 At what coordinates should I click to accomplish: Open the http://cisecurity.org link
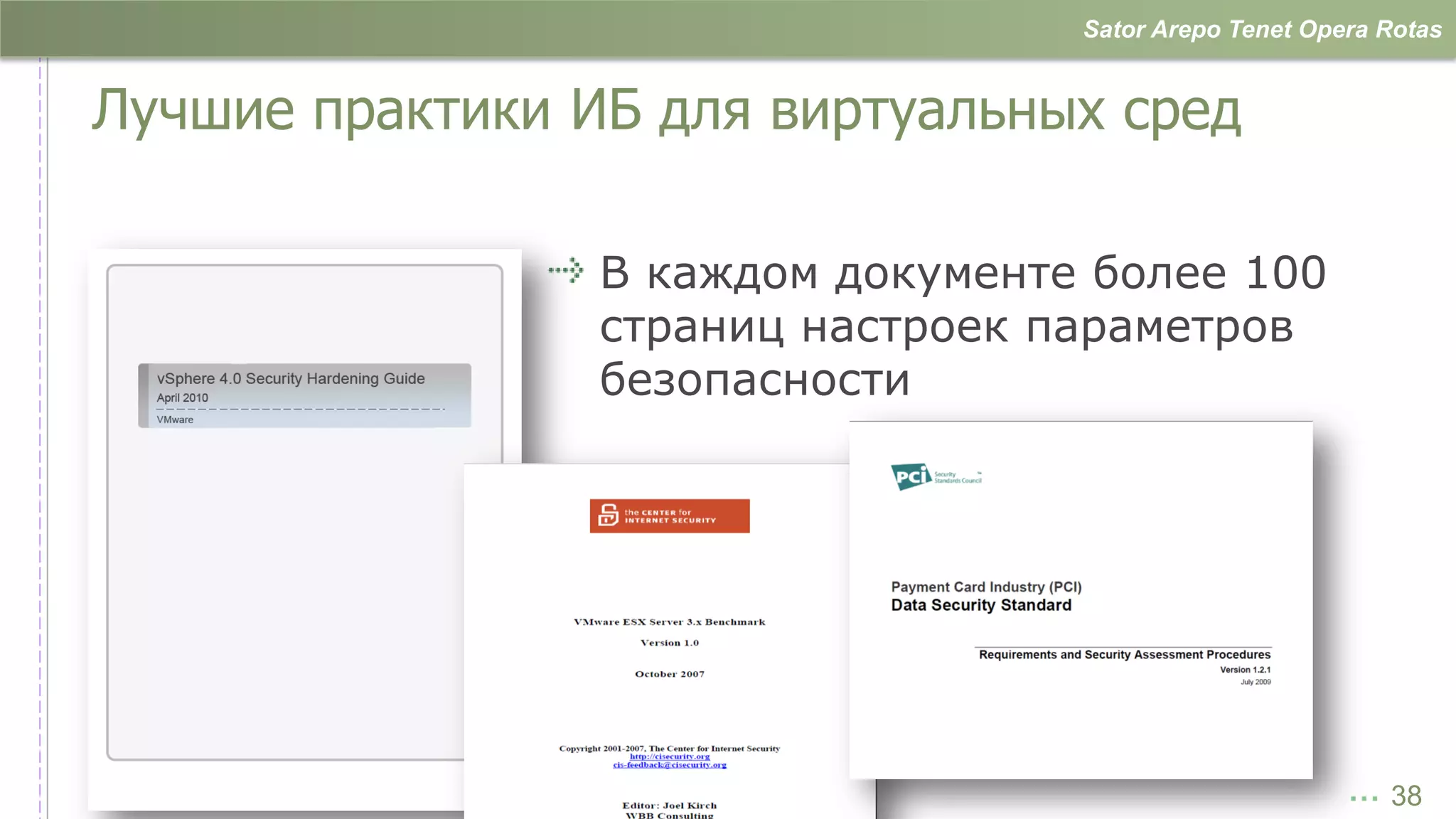tap(670, 756)
